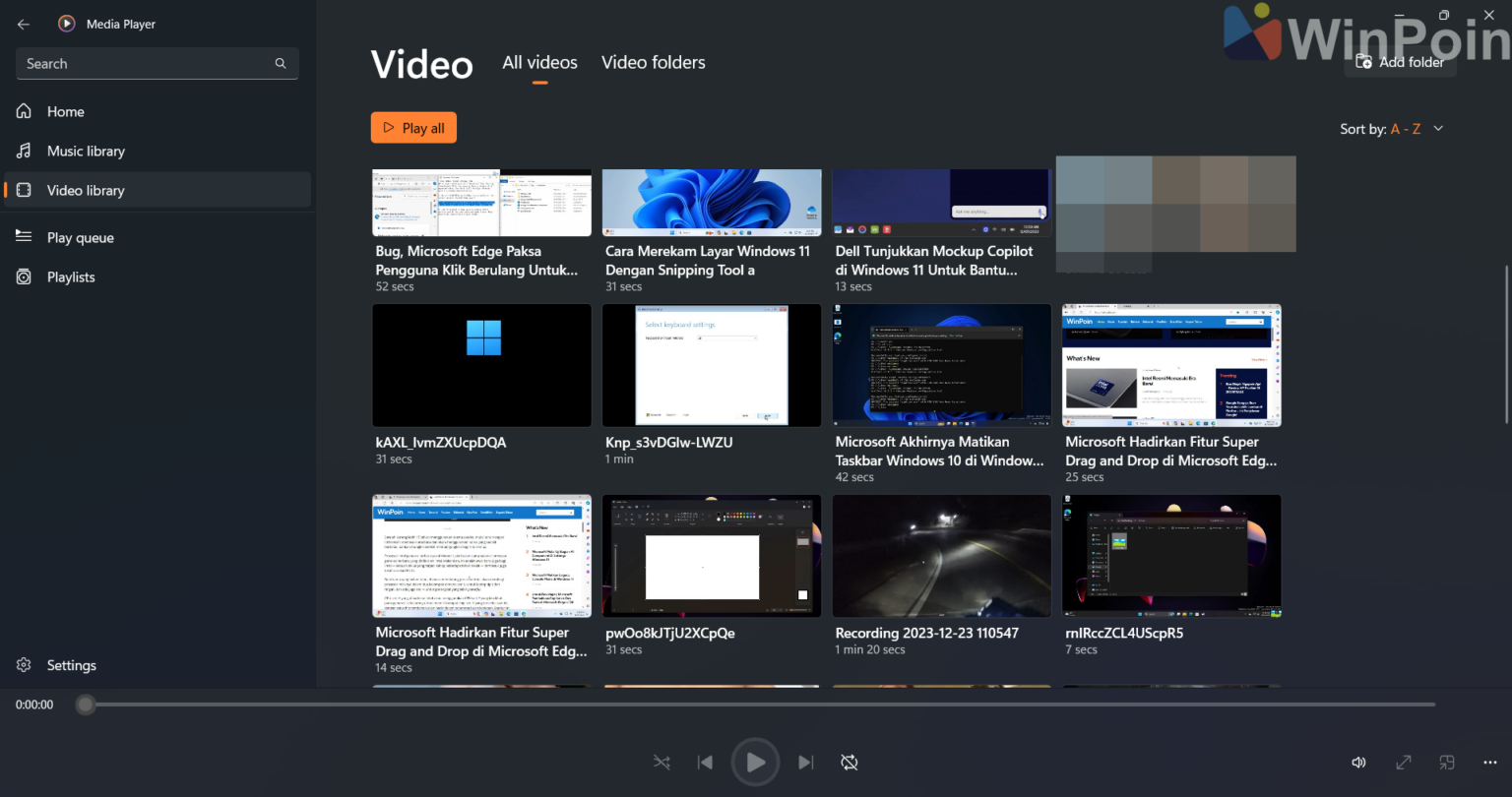Click the skip to next track icon

point(805,762)
